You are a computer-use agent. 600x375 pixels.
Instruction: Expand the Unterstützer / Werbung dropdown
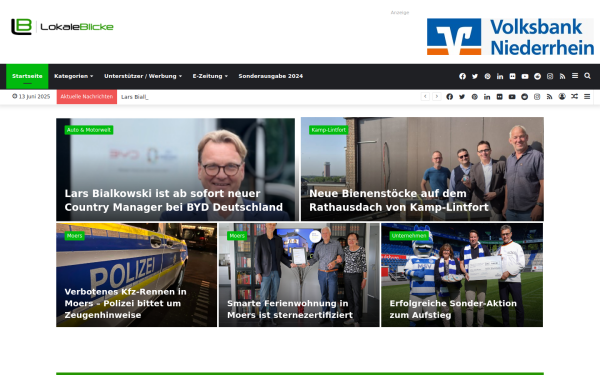click(x=143, y=76)
